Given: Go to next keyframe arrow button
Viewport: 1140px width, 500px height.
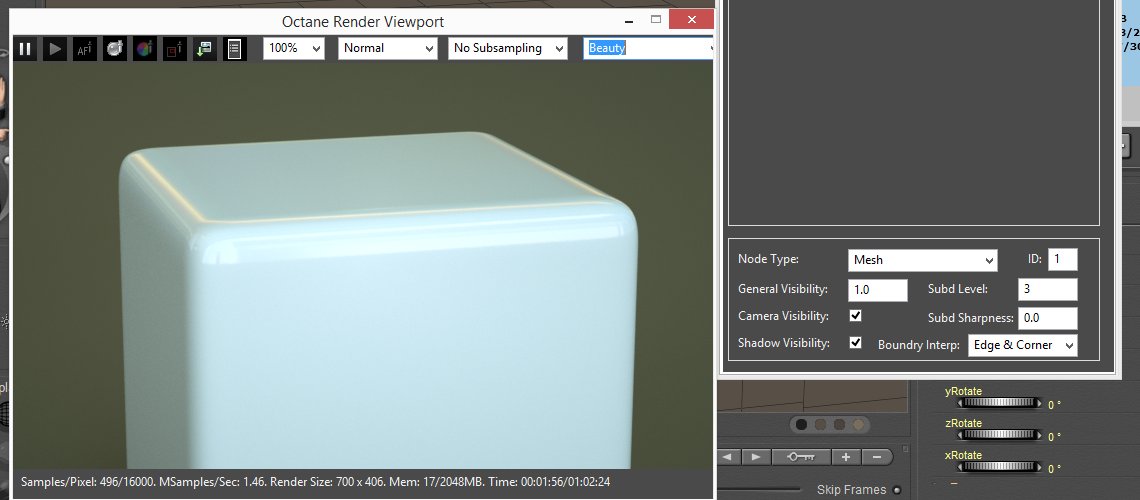Looking at the screenshot, I should (x=756, y=456).
